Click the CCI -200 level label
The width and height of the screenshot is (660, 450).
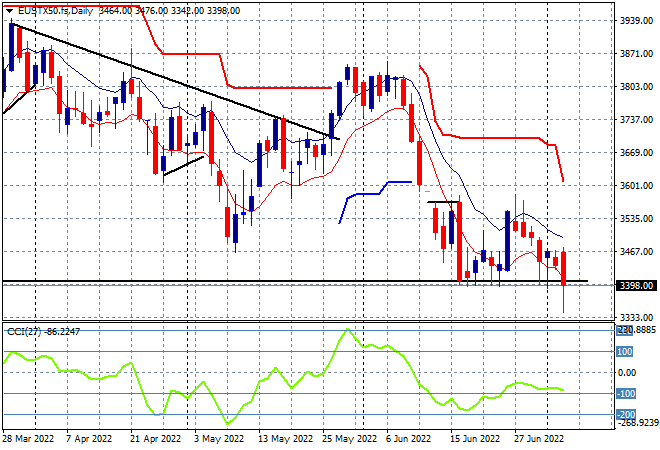pyautogui.click(x=626, y=415)
